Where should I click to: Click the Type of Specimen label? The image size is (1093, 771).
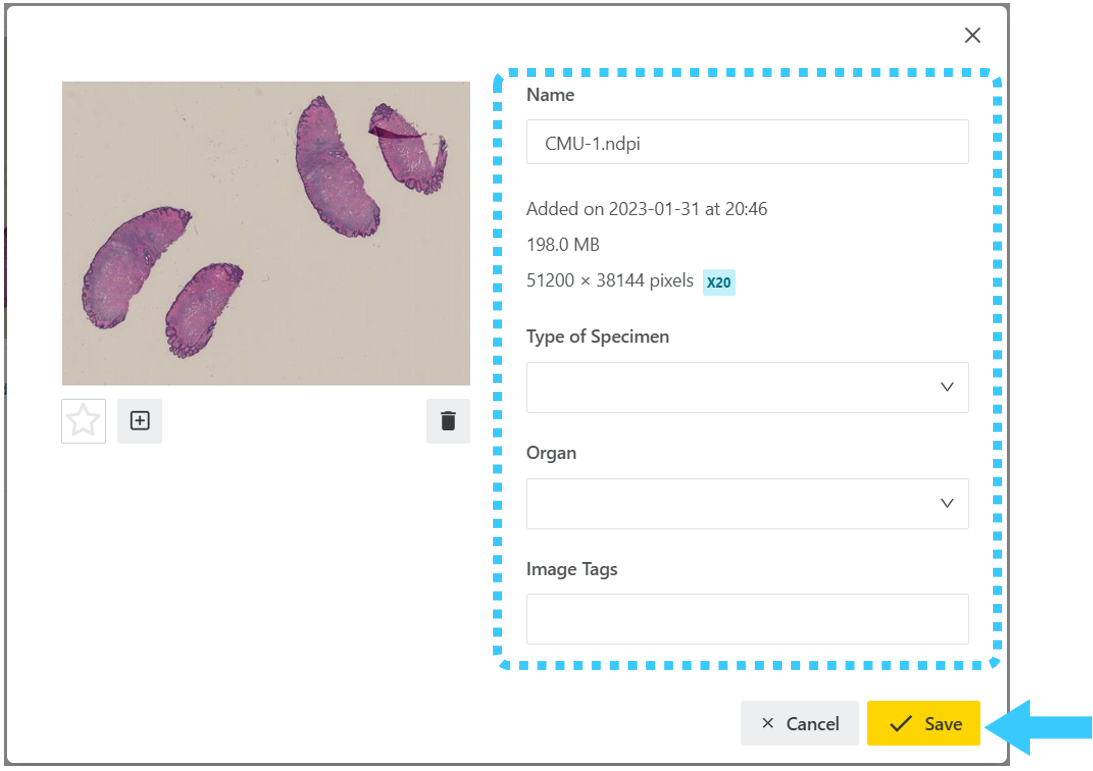(x=597, y=337)
